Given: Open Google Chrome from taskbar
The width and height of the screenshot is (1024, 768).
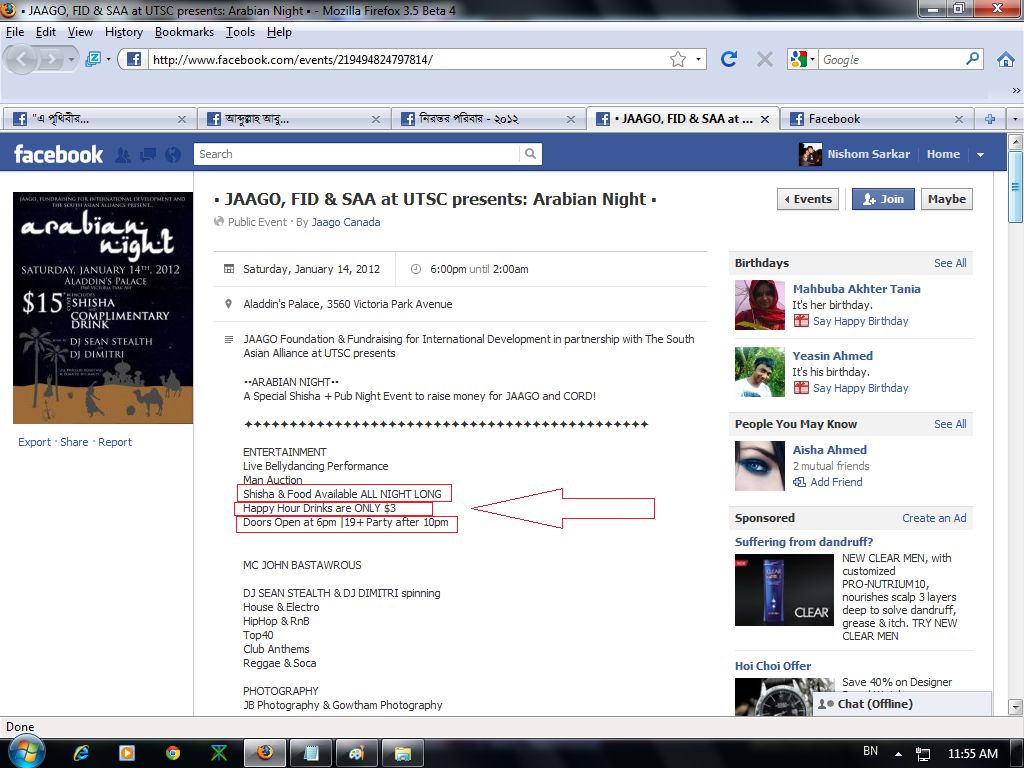Looking at the screenshot, I should click(173, 753).
